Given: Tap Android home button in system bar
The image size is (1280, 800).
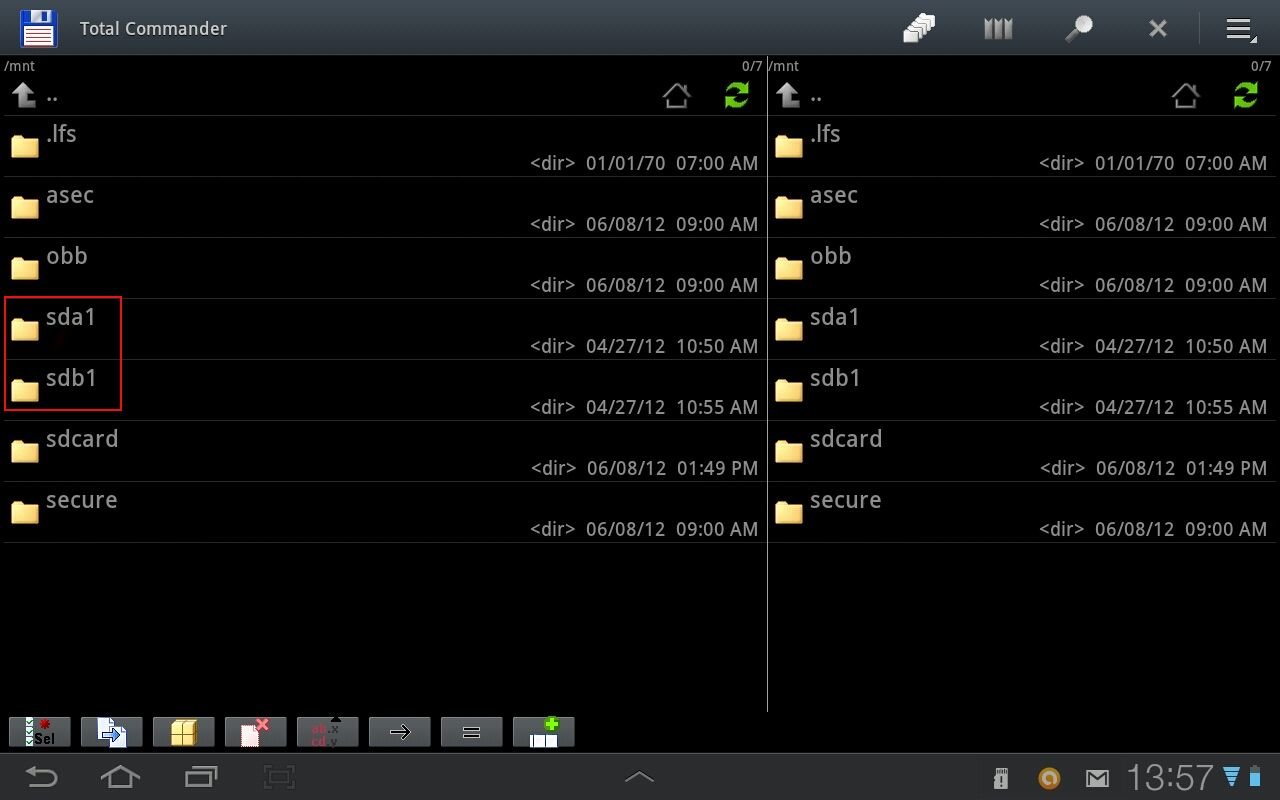Looking at the screenshot, I should (x=120, y=776).
